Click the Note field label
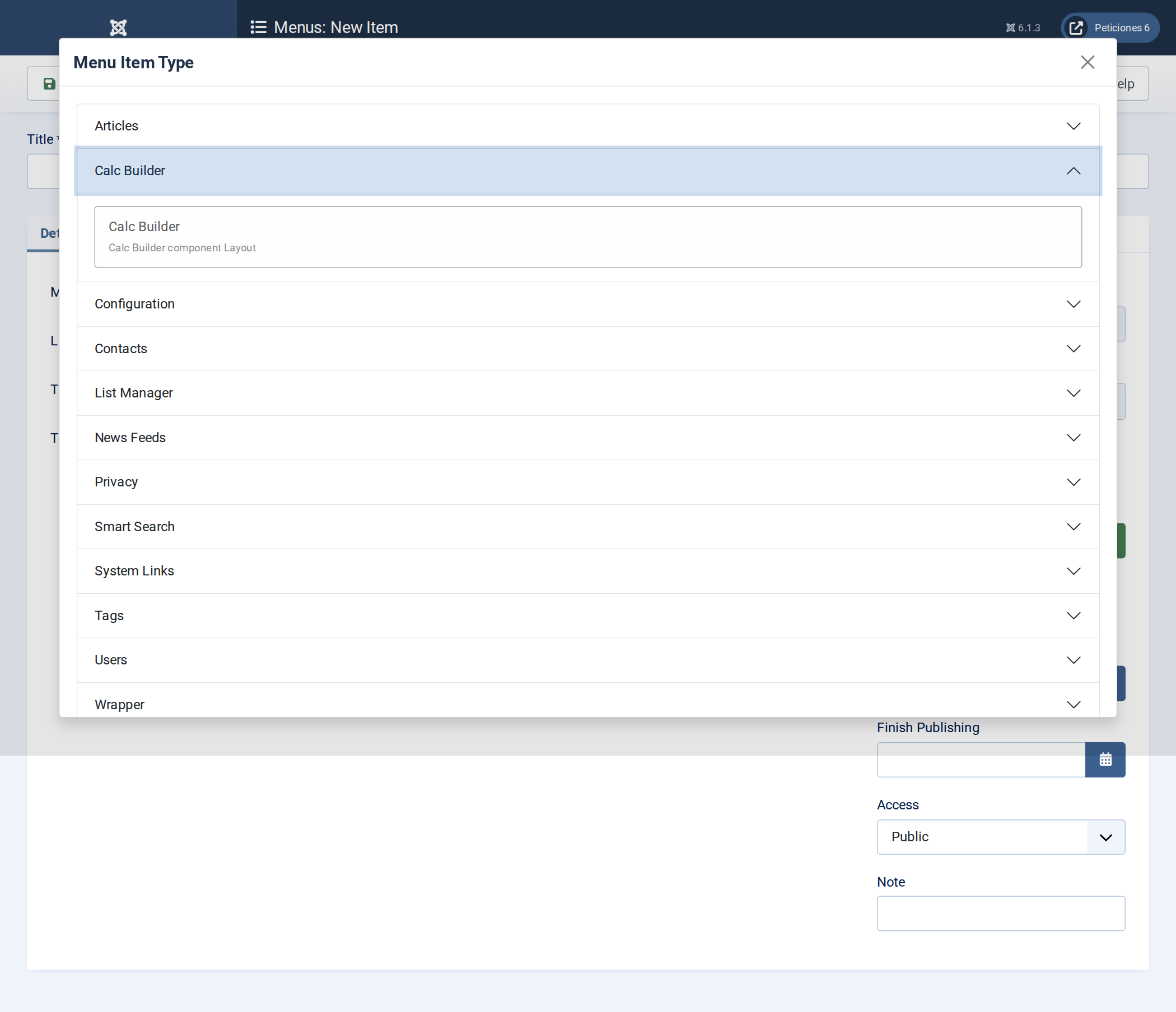The image size is (1176, 1012). click(x=890, y=882)
